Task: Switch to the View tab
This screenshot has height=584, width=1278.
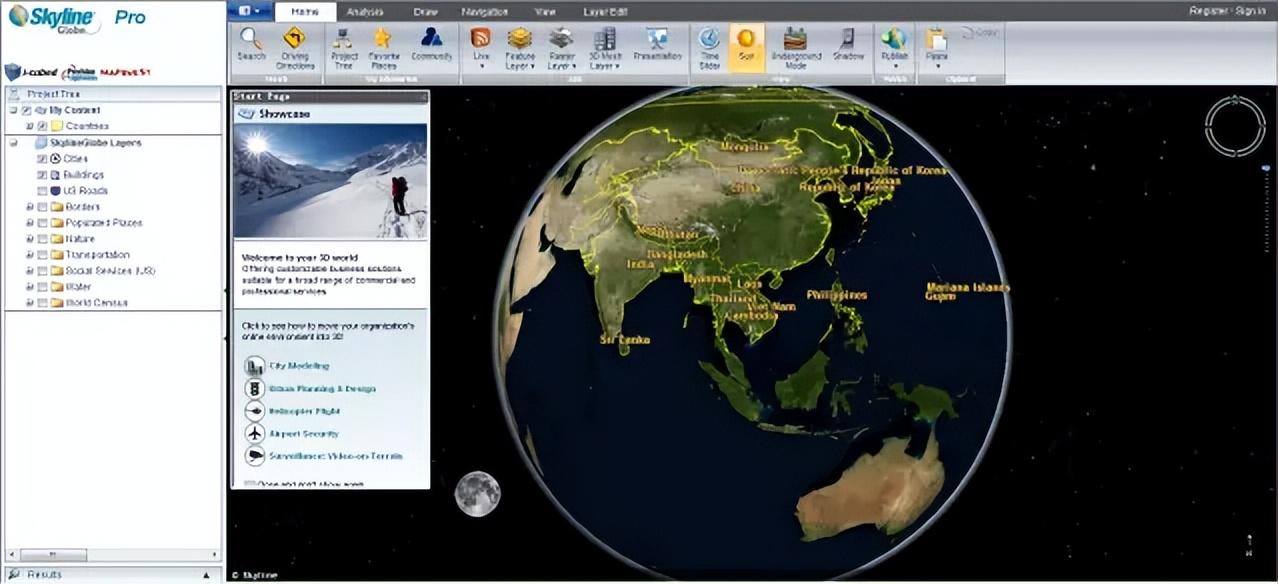Action: (x=545, y=11)
